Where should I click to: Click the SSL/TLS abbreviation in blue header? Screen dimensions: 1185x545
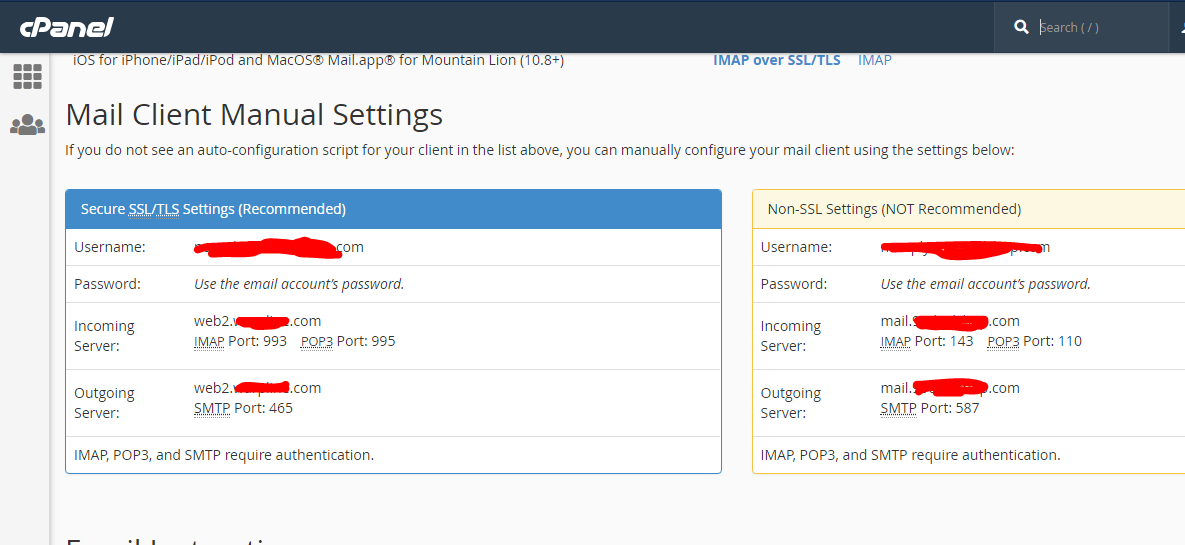[154, 209]
